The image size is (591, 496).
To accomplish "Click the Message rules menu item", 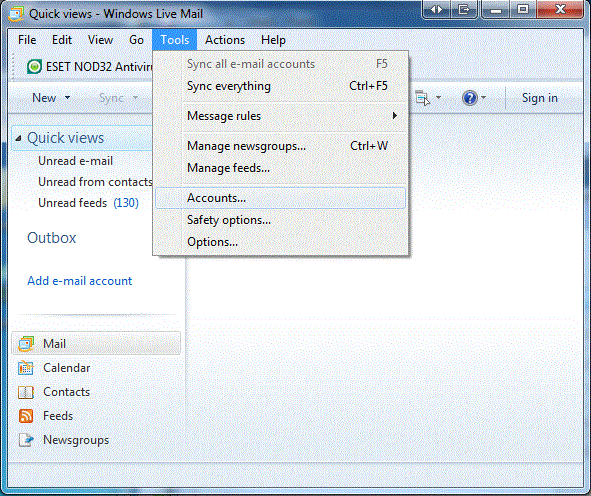I will pyautogui.click(x=280, y=116).
